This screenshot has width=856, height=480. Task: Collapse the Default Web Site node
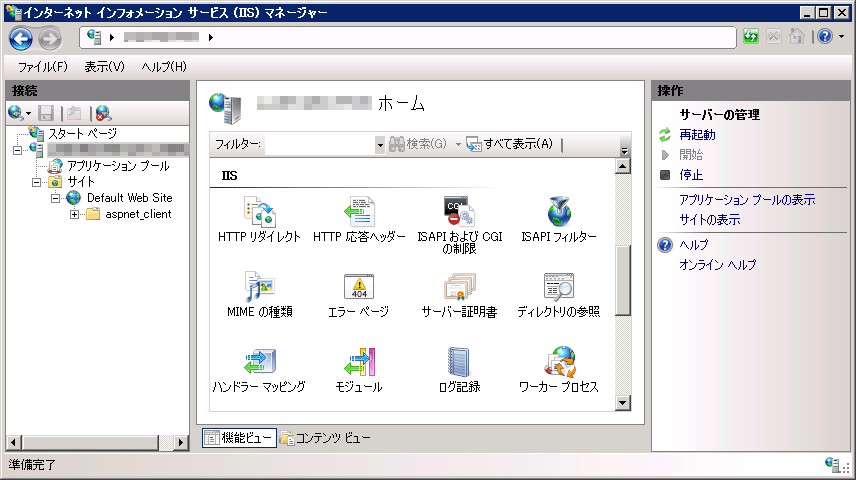click(55, 198)
